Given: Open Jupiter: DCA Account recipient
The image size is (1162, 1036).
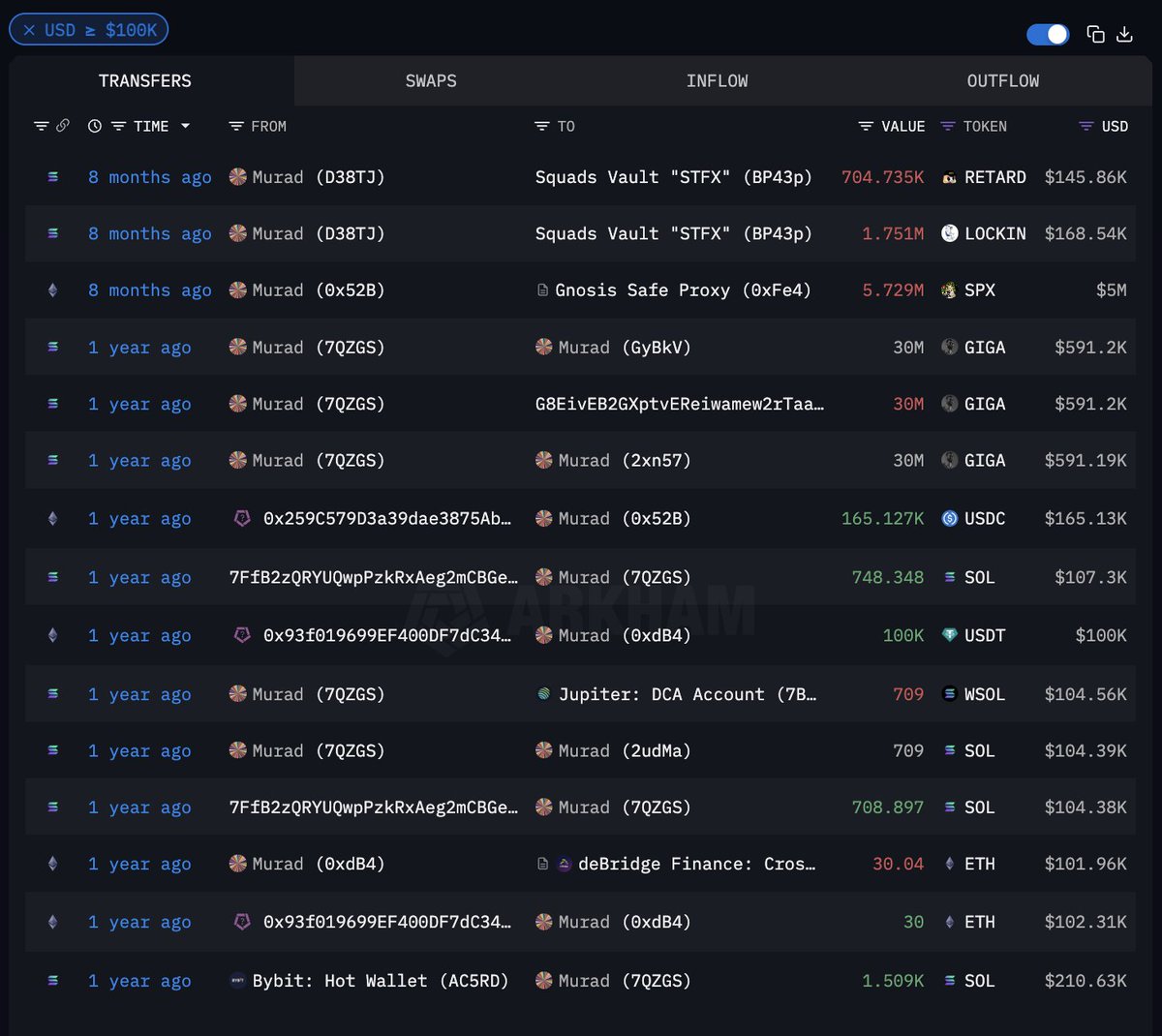Looking at the screenshot, I should pyautogui.click(x=688, y=694).
